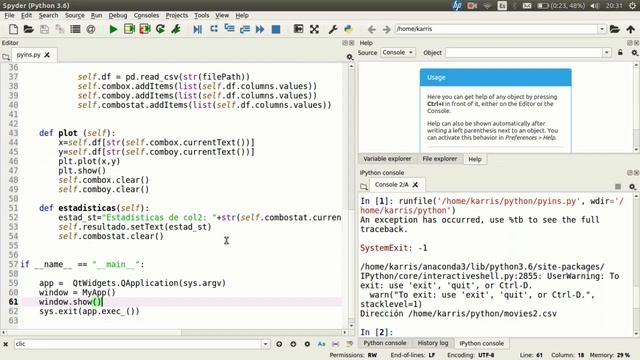This screenshot has width=640, height=360.
Task: Open the Source Console dropdown in Help
Action: pyautogui.click(x=398, y=53)
